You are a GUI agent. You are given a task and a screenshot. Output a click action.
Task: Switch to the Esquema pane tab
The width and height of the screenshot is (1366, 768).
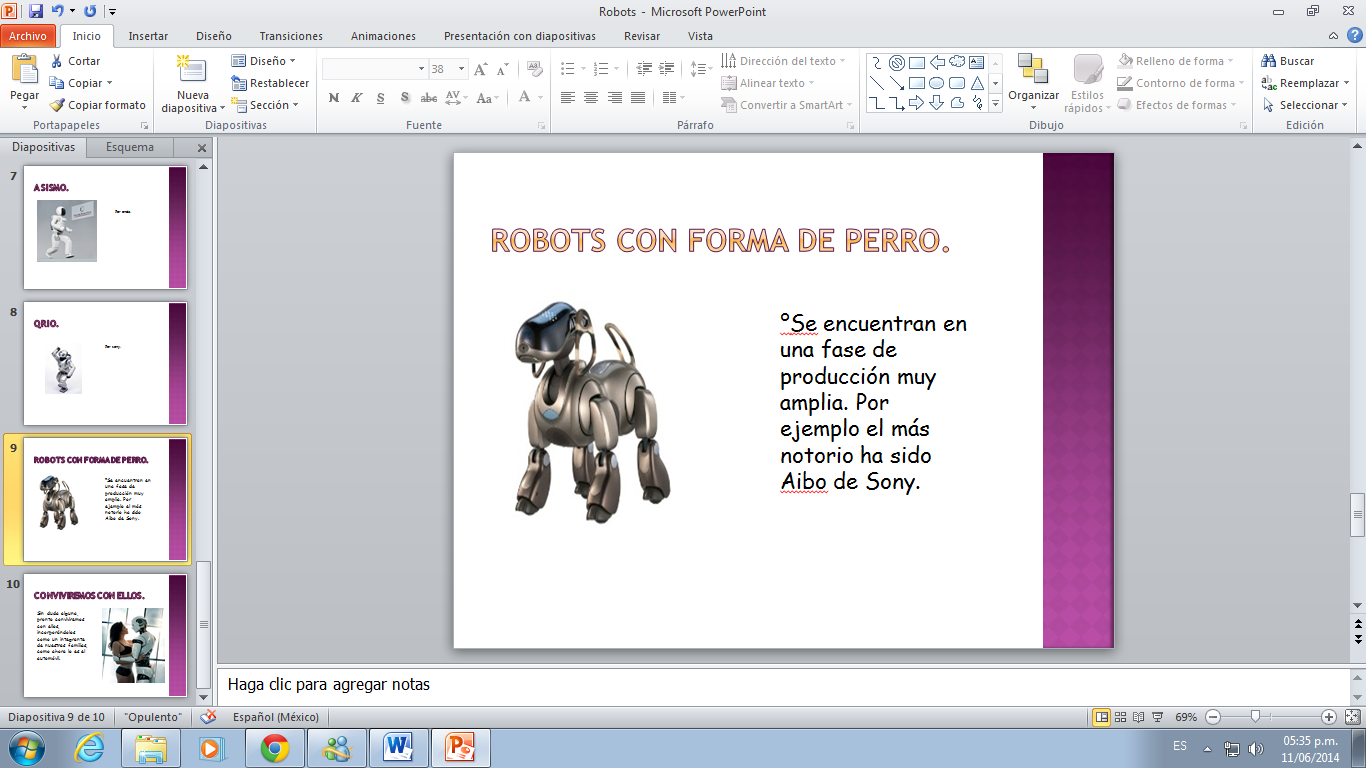[130, 147]
